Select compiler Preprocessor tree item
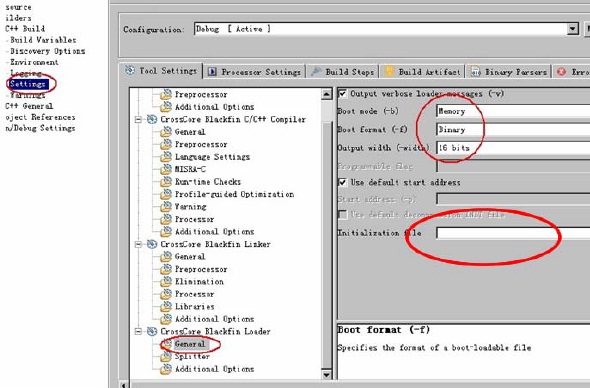This screenshot has height=388, width=590. [x=201, y=145]
